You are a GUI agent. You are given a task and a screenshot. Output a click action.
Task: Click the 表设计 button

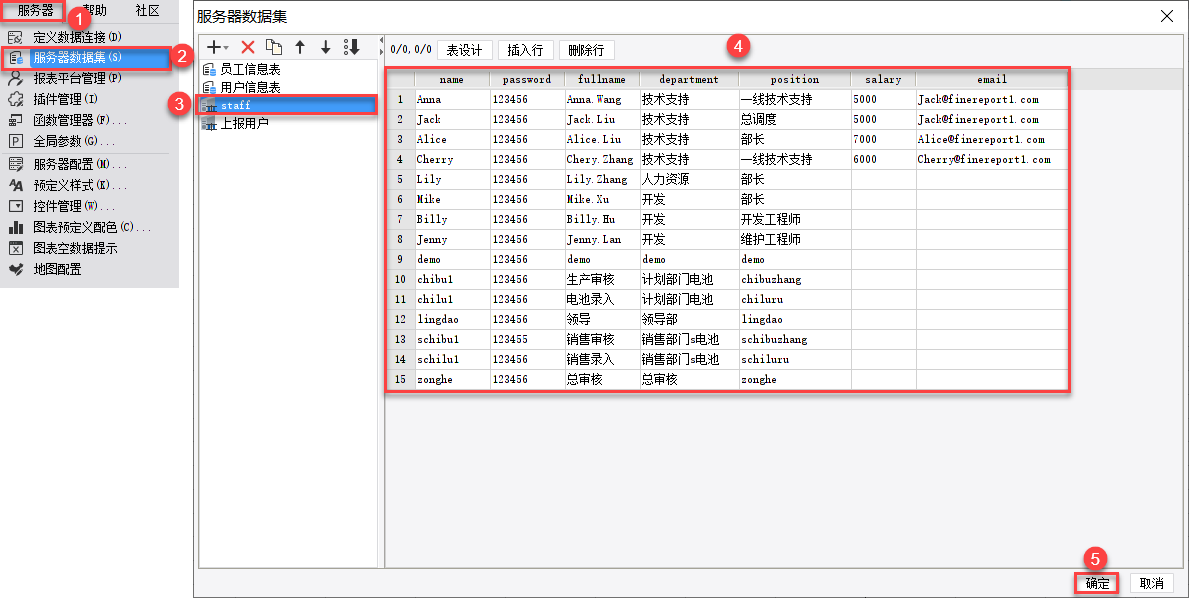point(464,50)
